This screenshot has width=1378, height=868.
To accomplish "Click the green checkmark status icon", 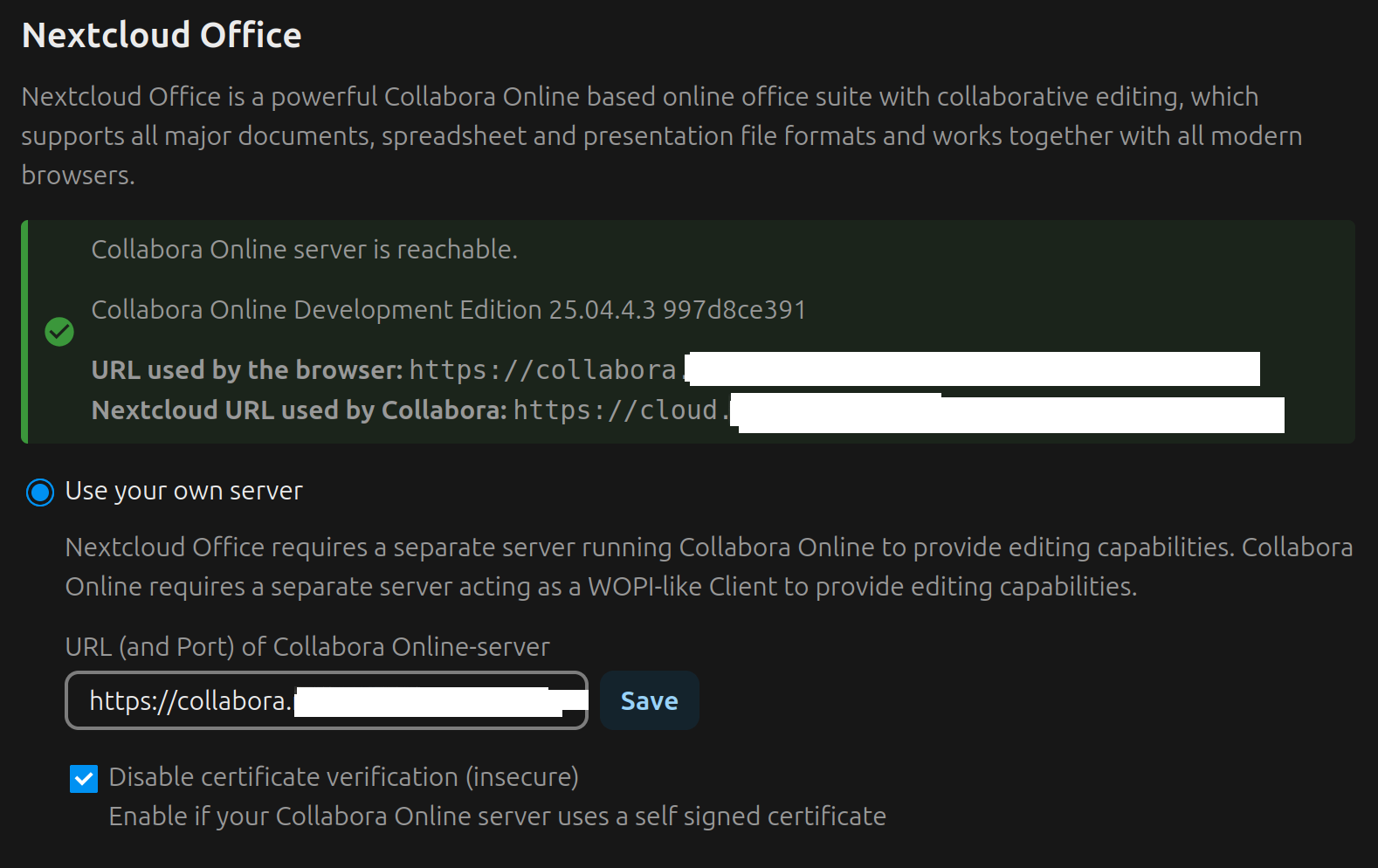I will pyautogui.click(x=59, y=332).
